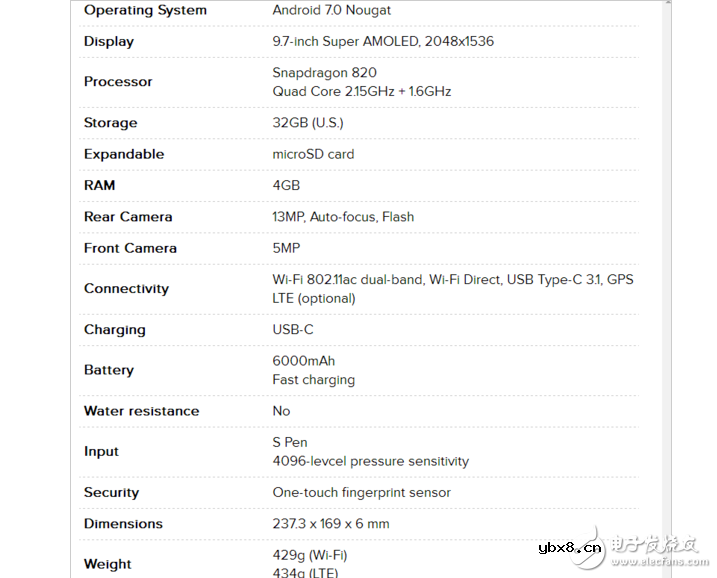This screenshot has height=578, width=717.
Task: Click the Rear Camera row label
Action: (x=128, y=217)
